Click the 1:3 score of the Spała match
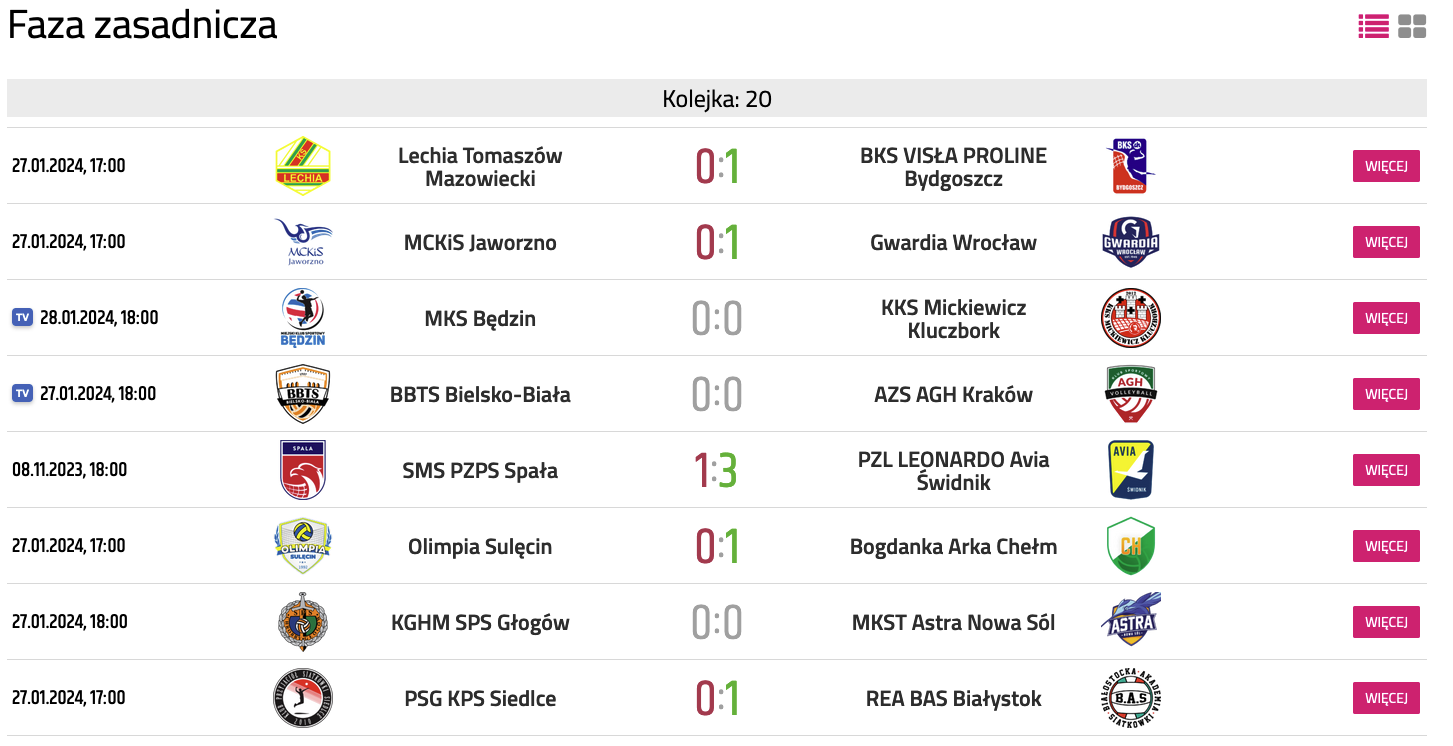 pos(716,470)
